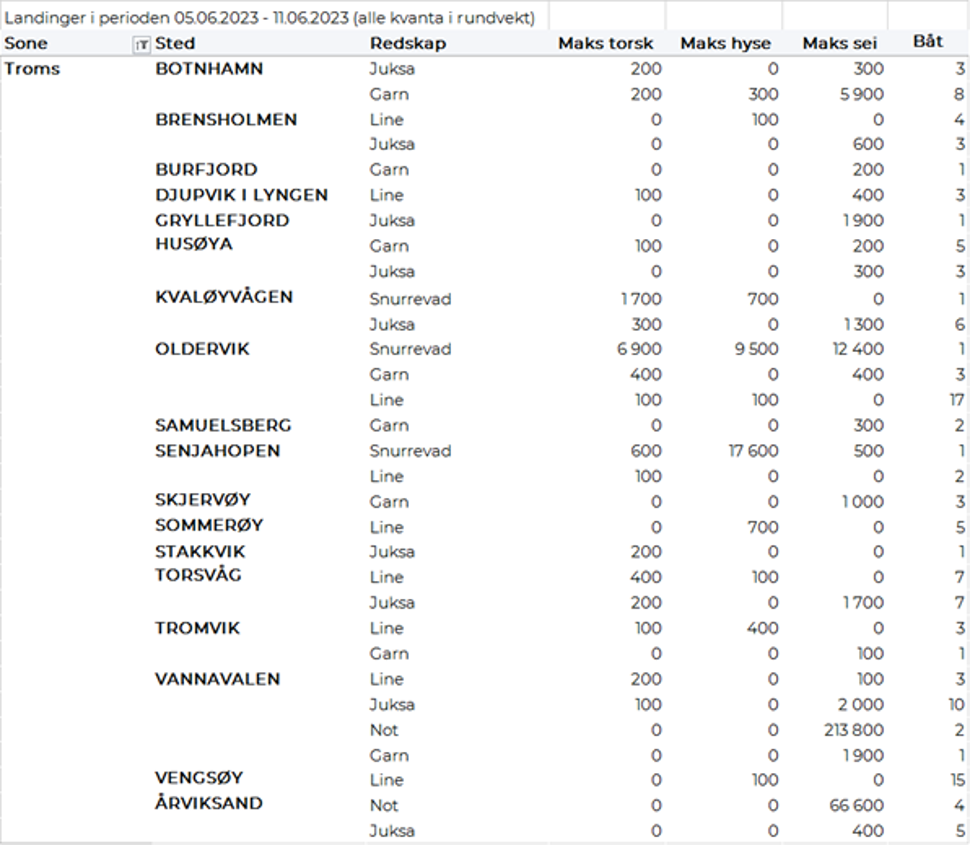Viewport: 970px width, 845px height.
Task: Click the VANNAVALEN row label
Action: pos(217,678)
